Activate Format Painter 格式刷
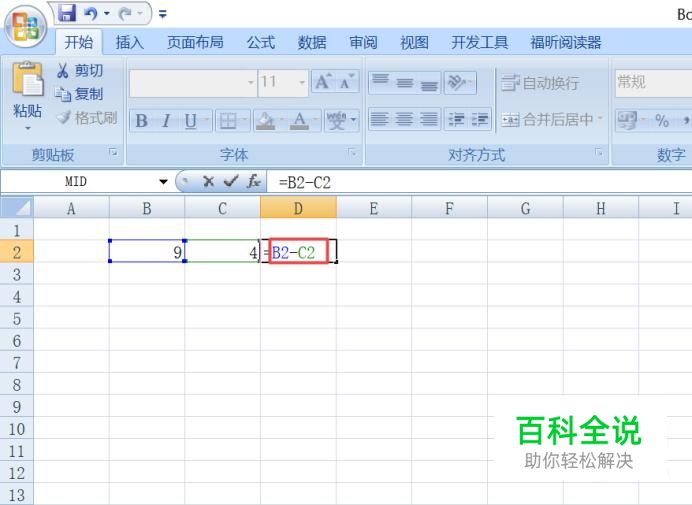692x505 pixels. pos(87,117)
